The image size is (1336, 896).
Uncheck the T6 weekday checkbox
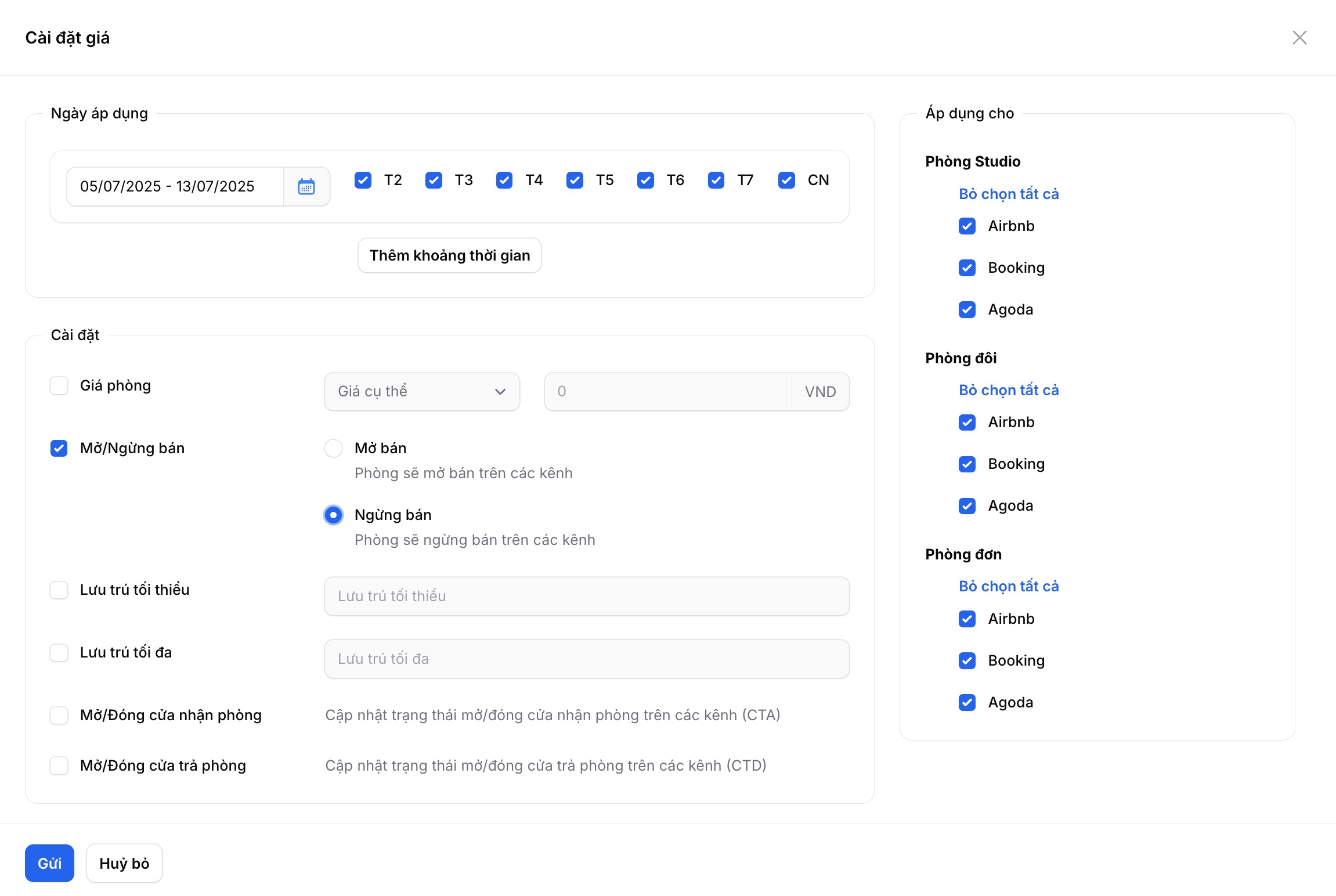(x=645, y=180)
